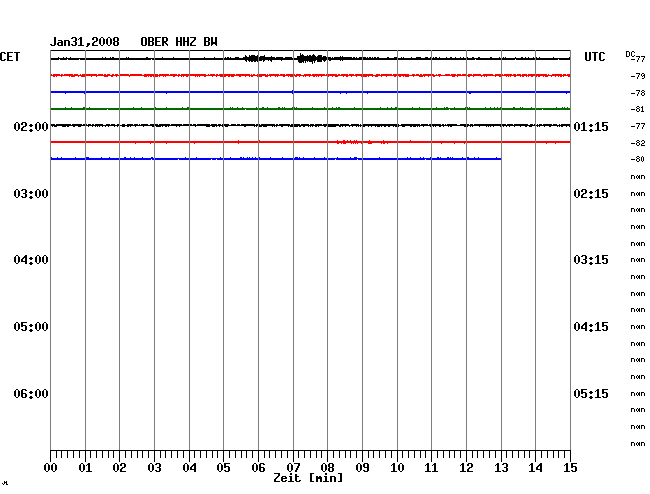
Task: Select minute 07 on the x-axis
Action: pyautogui.click(x=293, y=468)
